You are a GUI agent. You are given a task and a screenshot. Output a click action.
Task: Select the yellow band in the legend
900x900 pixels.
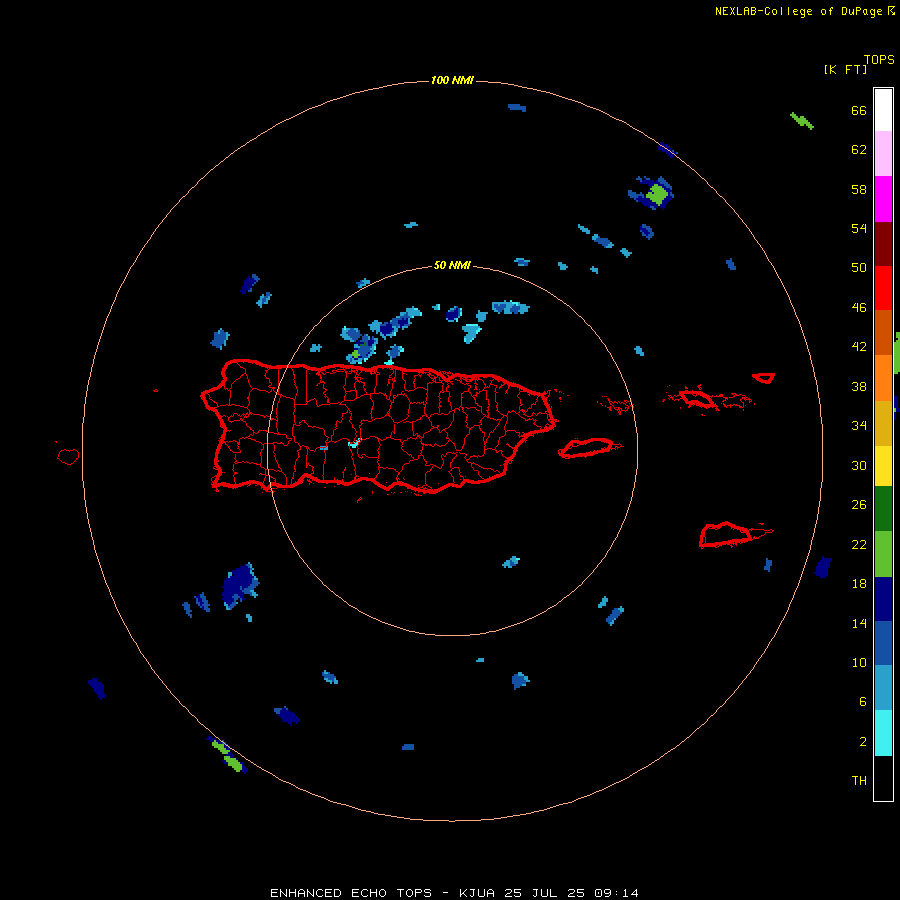(x=883, y=466)
